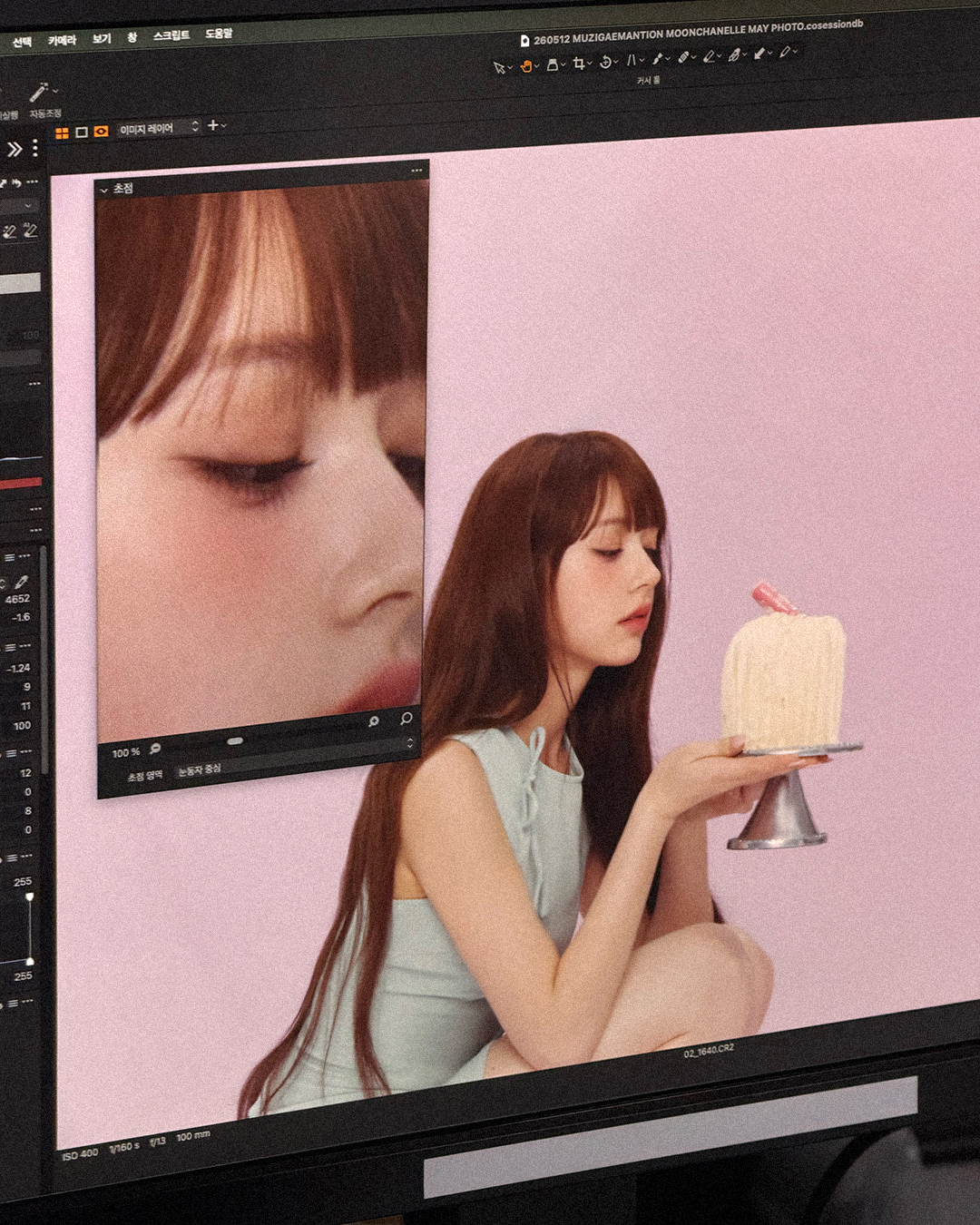The height and width of the screenshot is (1225, 980).
Task: Select the Rotate tool
Action: click(605, 63)
